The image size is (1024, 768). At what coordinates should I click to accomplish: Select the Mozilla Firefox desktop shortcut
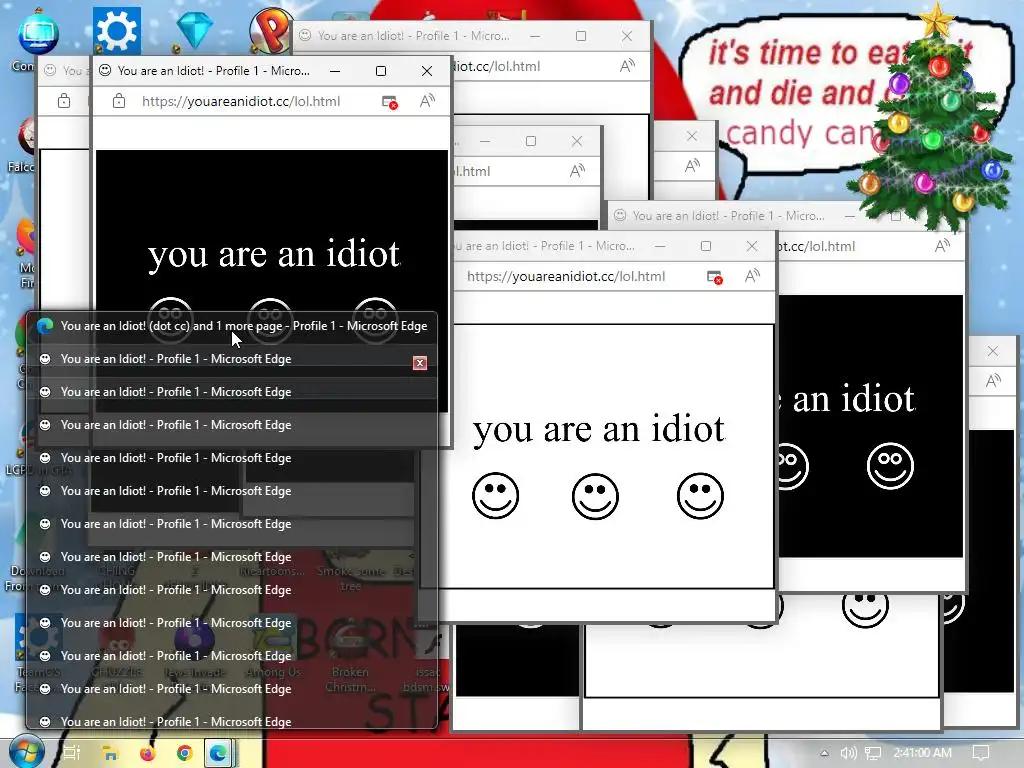pos(27,238)
